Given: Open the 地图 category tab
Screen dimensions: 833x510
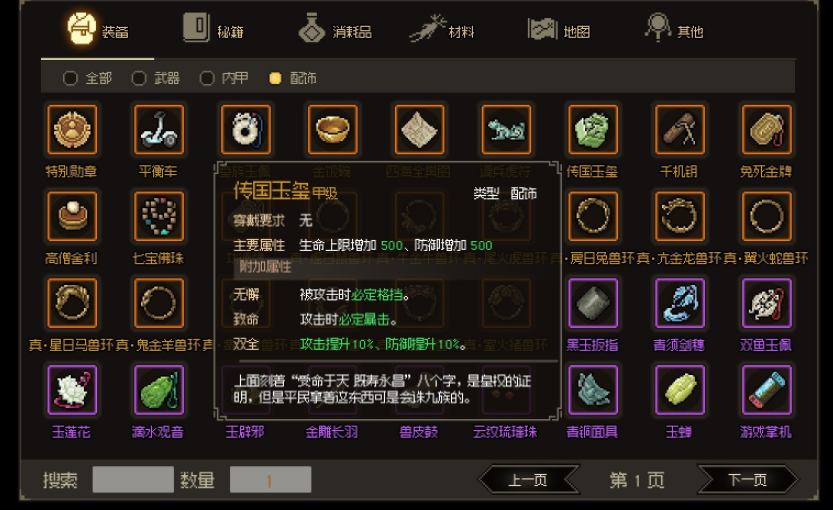Looking at the screenshot, I should pos(559,29).
